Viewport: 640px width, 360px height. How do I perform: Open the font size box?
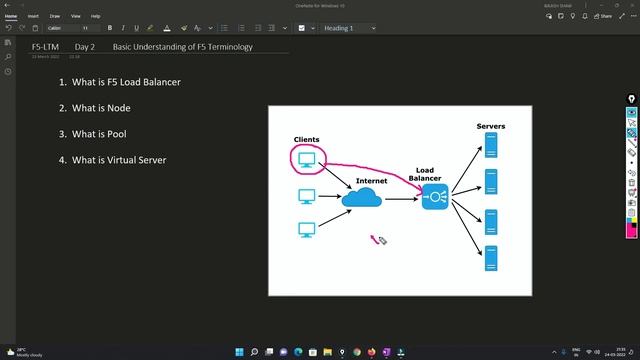pyautogui.click(x=90, y=28)
